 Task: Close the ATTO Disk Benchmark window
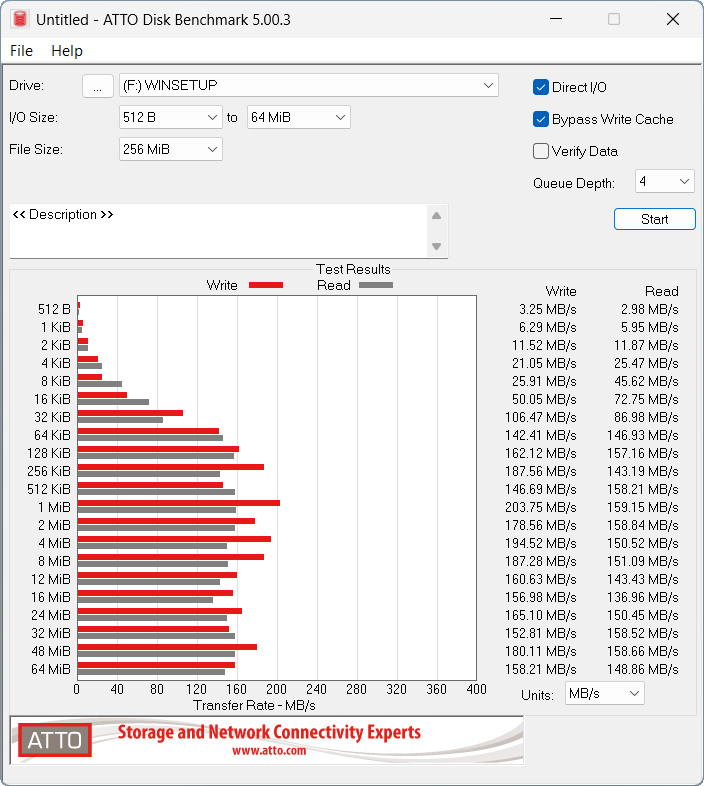673,19
